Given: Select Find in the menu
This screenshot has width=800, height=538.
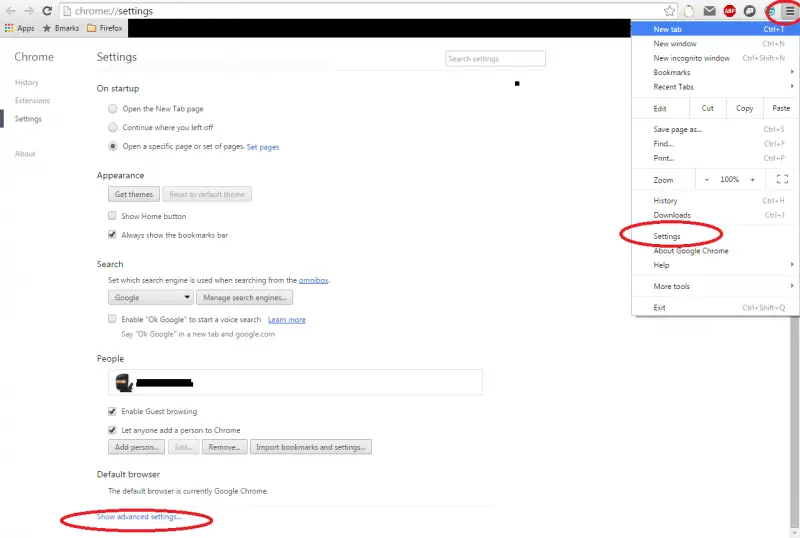Looking at the screenshot, I should click(715, 143).
